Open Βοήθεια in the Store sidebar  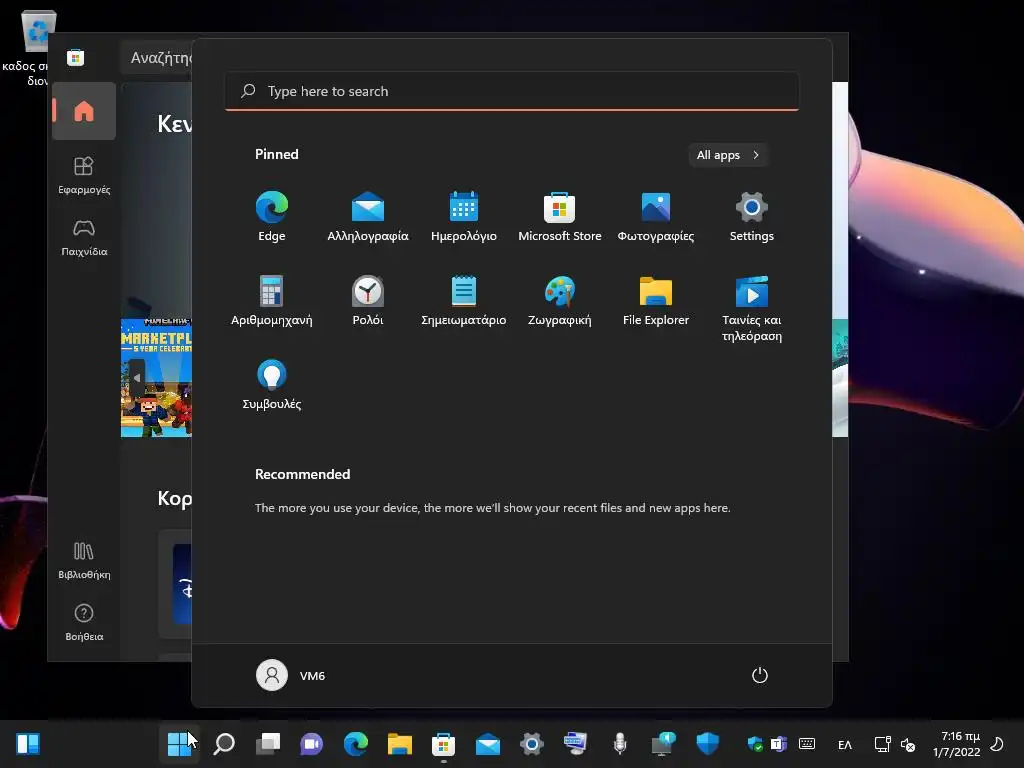pyautogui.click(x=84, y=622)
